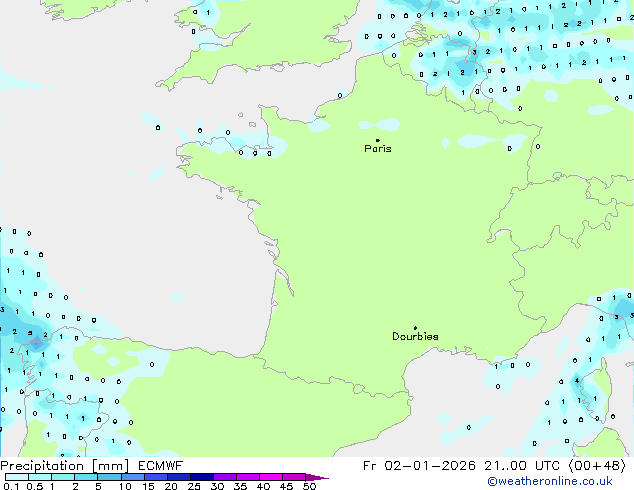Viewport: 634px width, 490px height.
Task: Click the forecast date 'Fr 02-01-2026'
Action: pos(419,466)
